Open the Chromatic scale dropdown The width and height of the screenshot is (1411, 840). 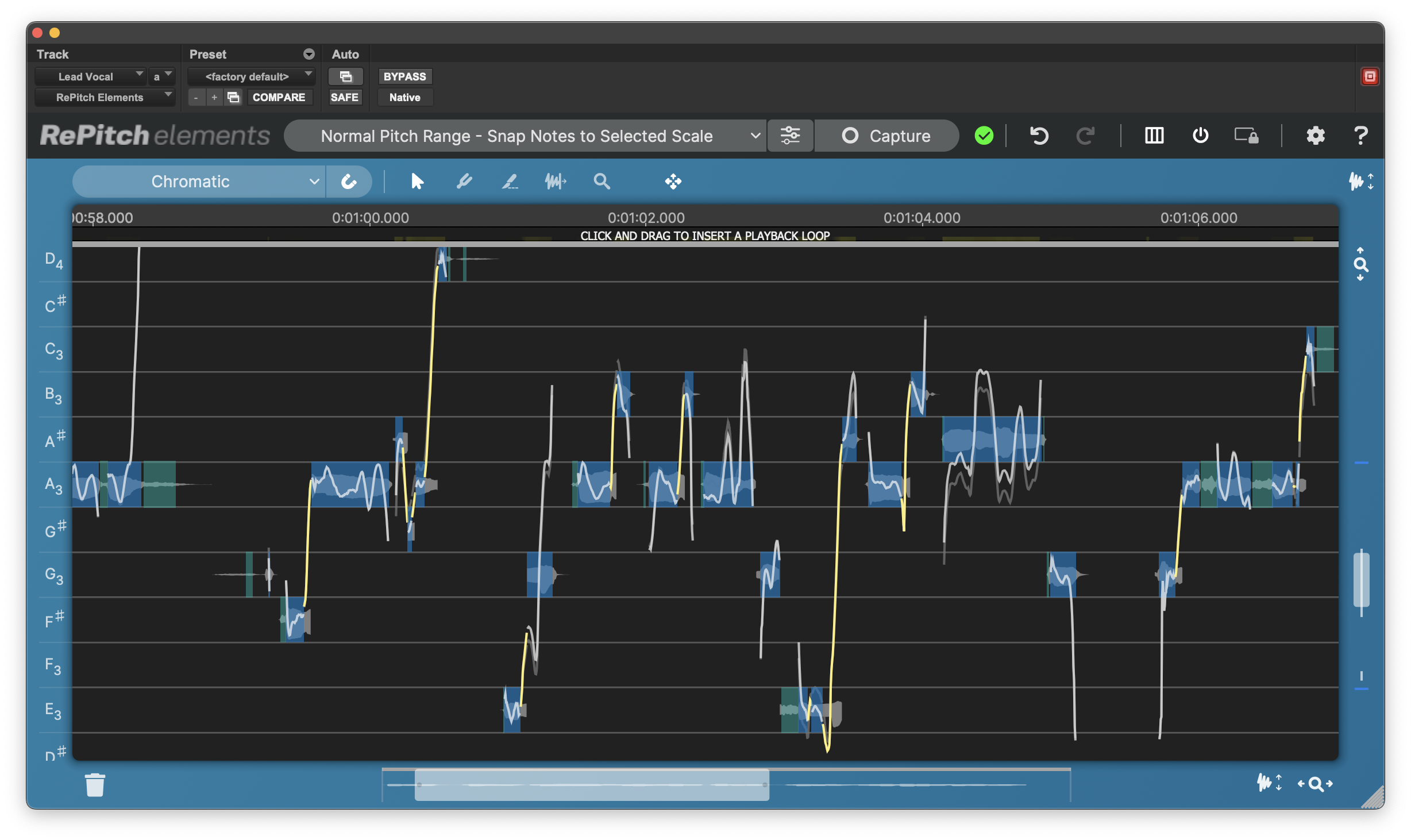pyautogui.click(x=199, y=182)
